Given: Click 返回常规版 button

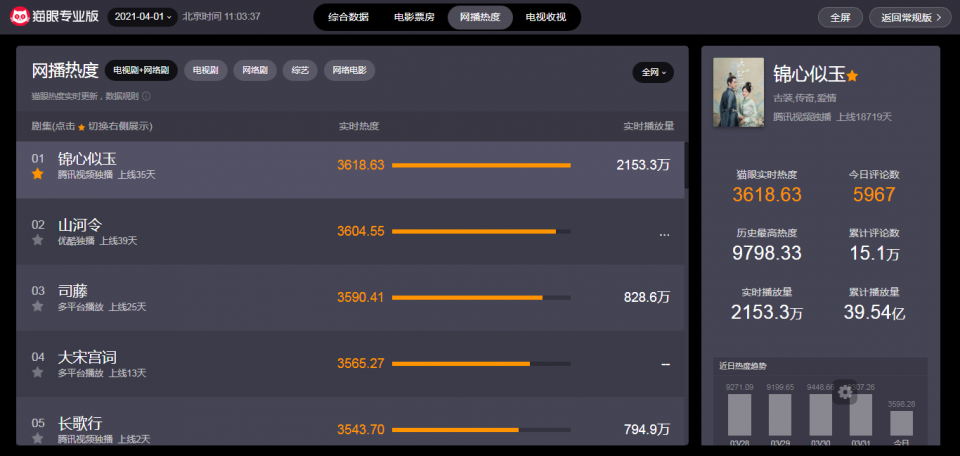Looking at the screenshot, I should (x=910, y=17).
